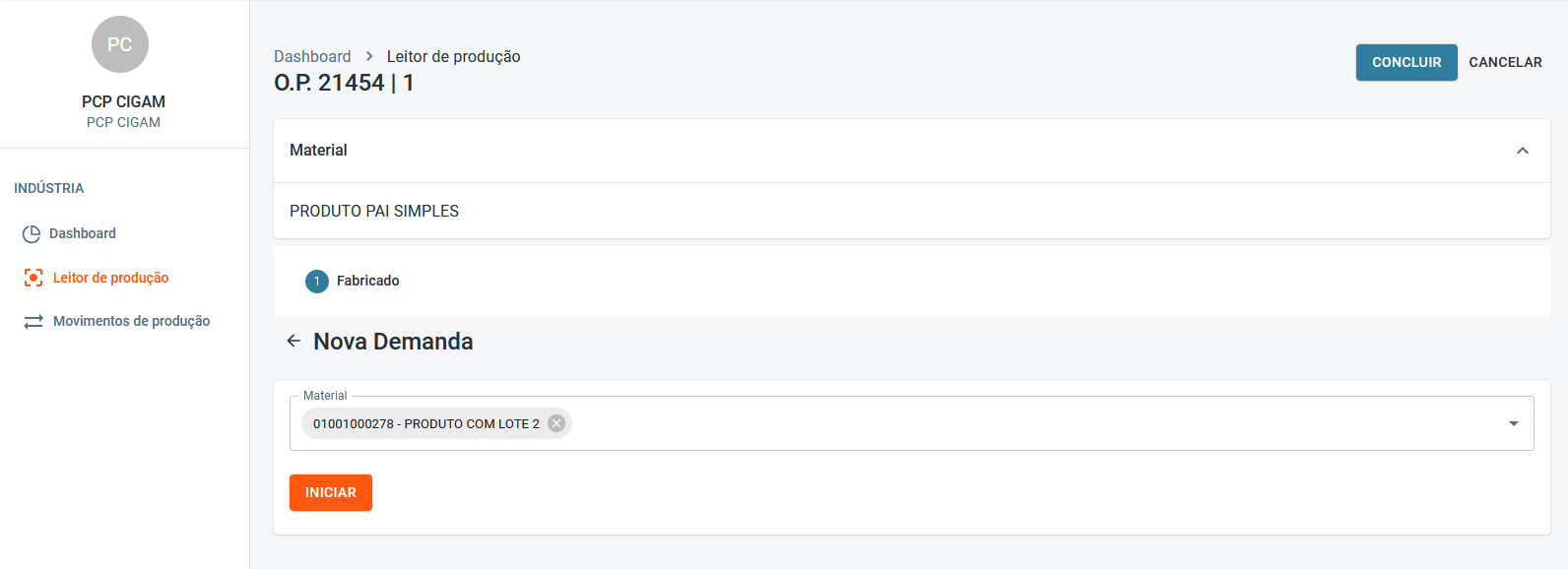1568x569 pixels.
Task: Follow the Dashboard breadcrumb link
Action: click(312, 57)
